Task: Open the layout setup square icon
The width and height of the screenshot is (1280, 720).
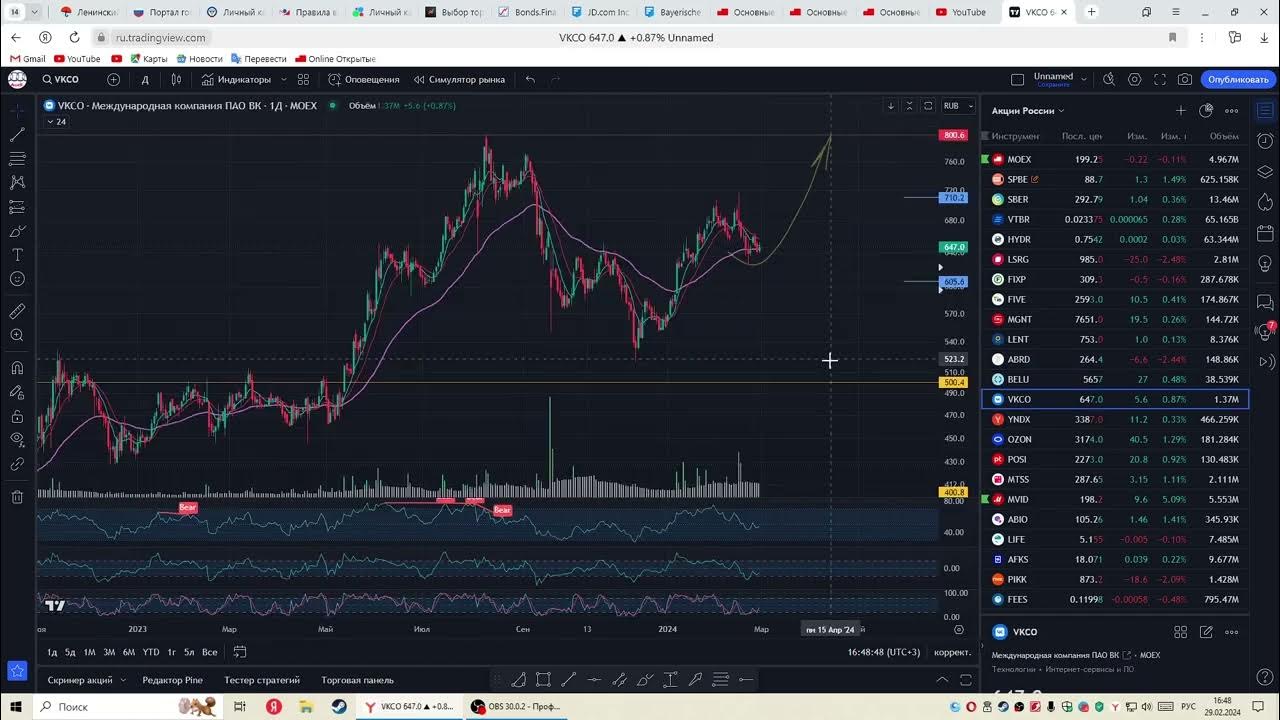Action: coord(1017,79)
